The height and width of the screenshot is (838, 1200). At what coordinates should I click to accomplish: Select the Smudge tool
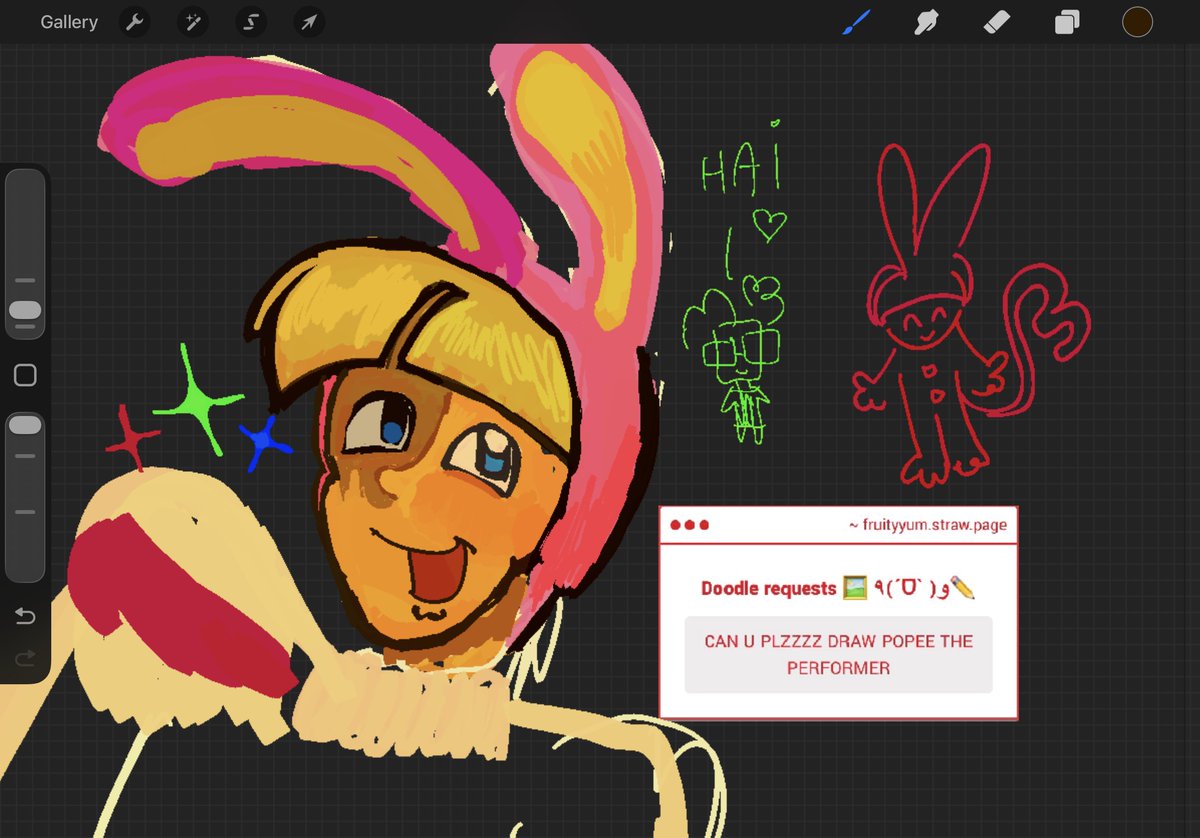926,22
